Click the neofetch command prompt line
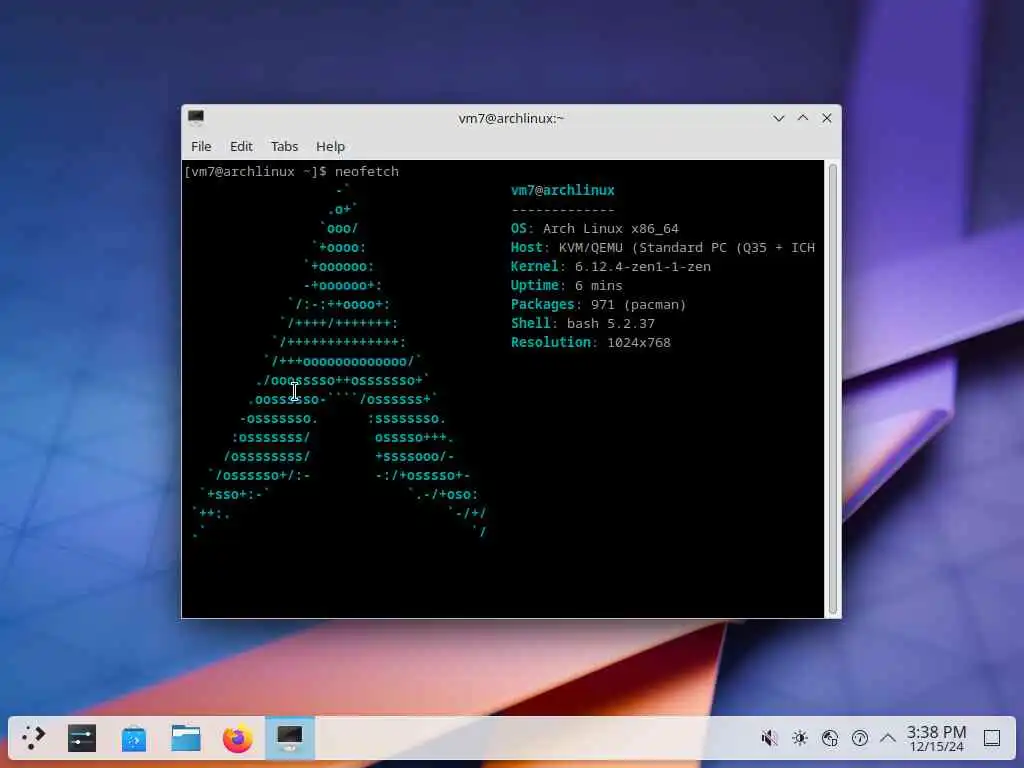The image size is (1024, 768). click(292, 172)
